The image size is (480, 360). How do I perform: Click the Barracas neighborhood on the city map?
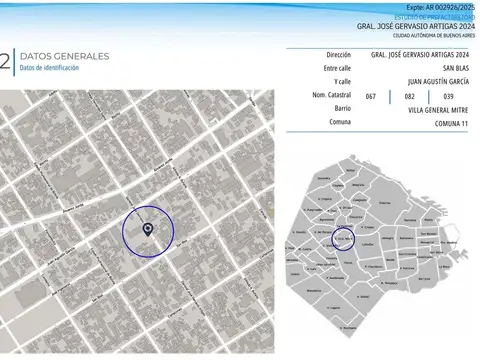pos(424,279)
